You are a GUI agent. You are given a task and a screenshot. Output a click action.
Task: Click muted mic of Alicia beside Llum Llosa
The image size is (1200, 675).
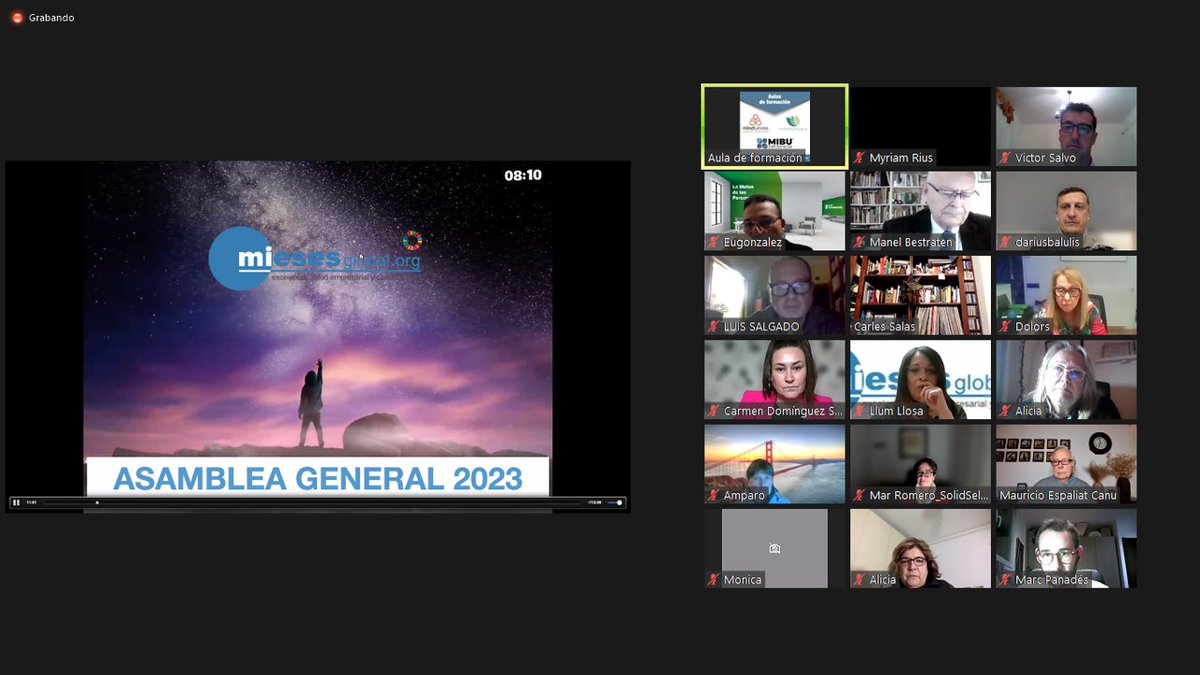point(1005,411)
